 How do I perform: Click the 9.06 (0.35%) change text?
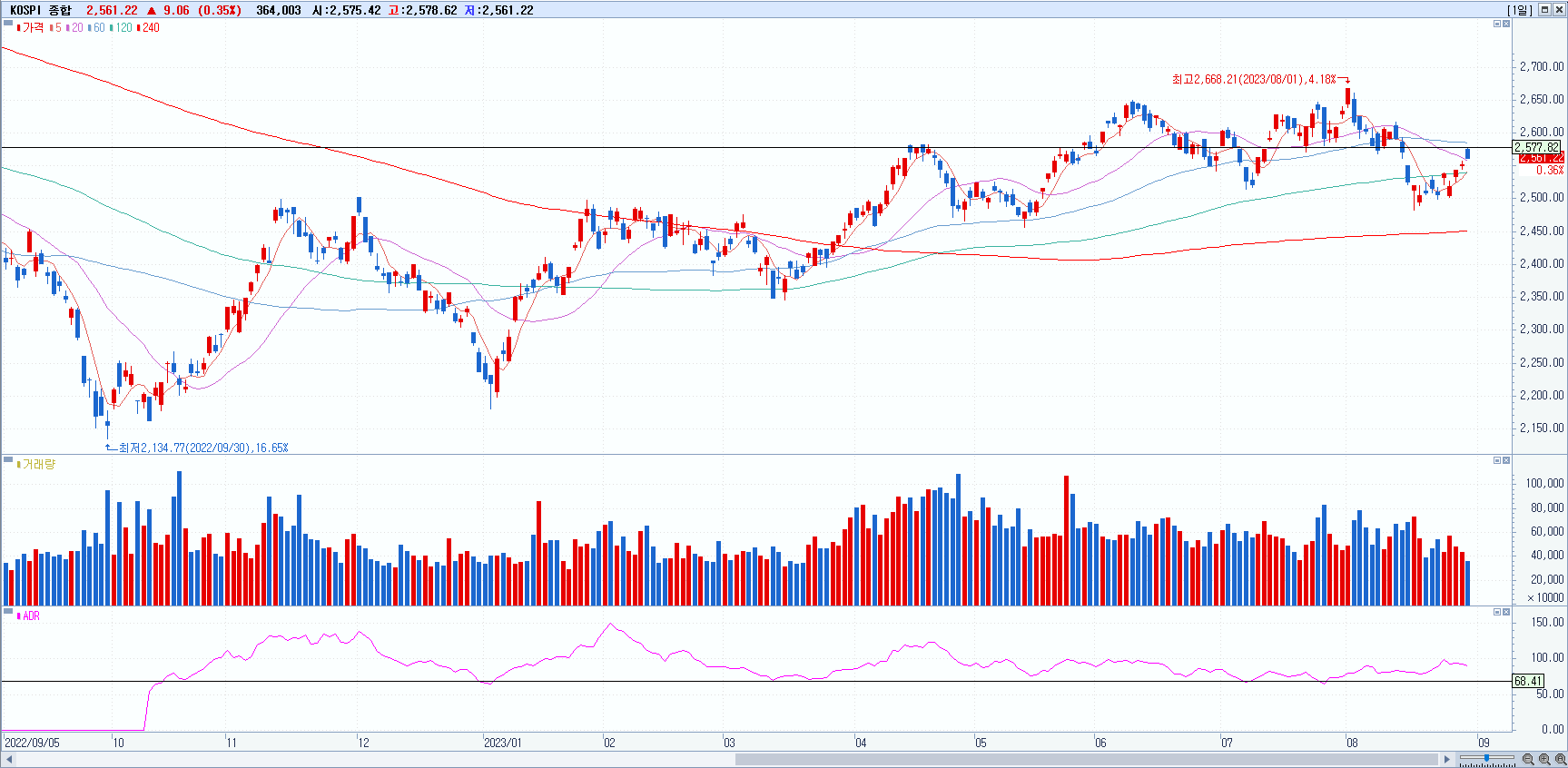coord(202,10)
